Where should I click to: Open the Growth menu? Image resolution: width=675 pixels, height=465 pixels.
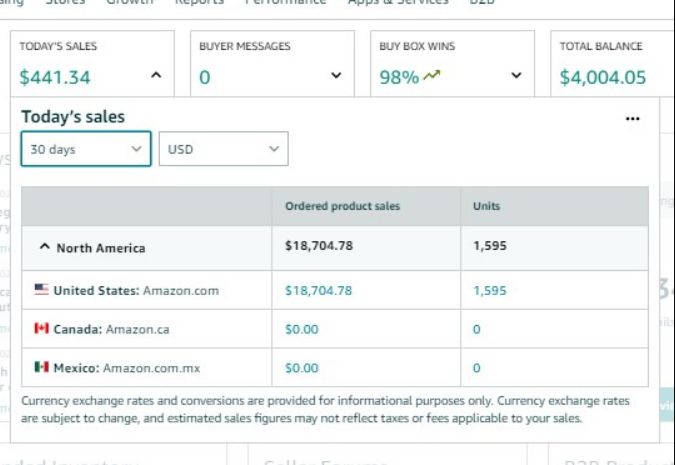pyautogui.click(x=130, y=2)
